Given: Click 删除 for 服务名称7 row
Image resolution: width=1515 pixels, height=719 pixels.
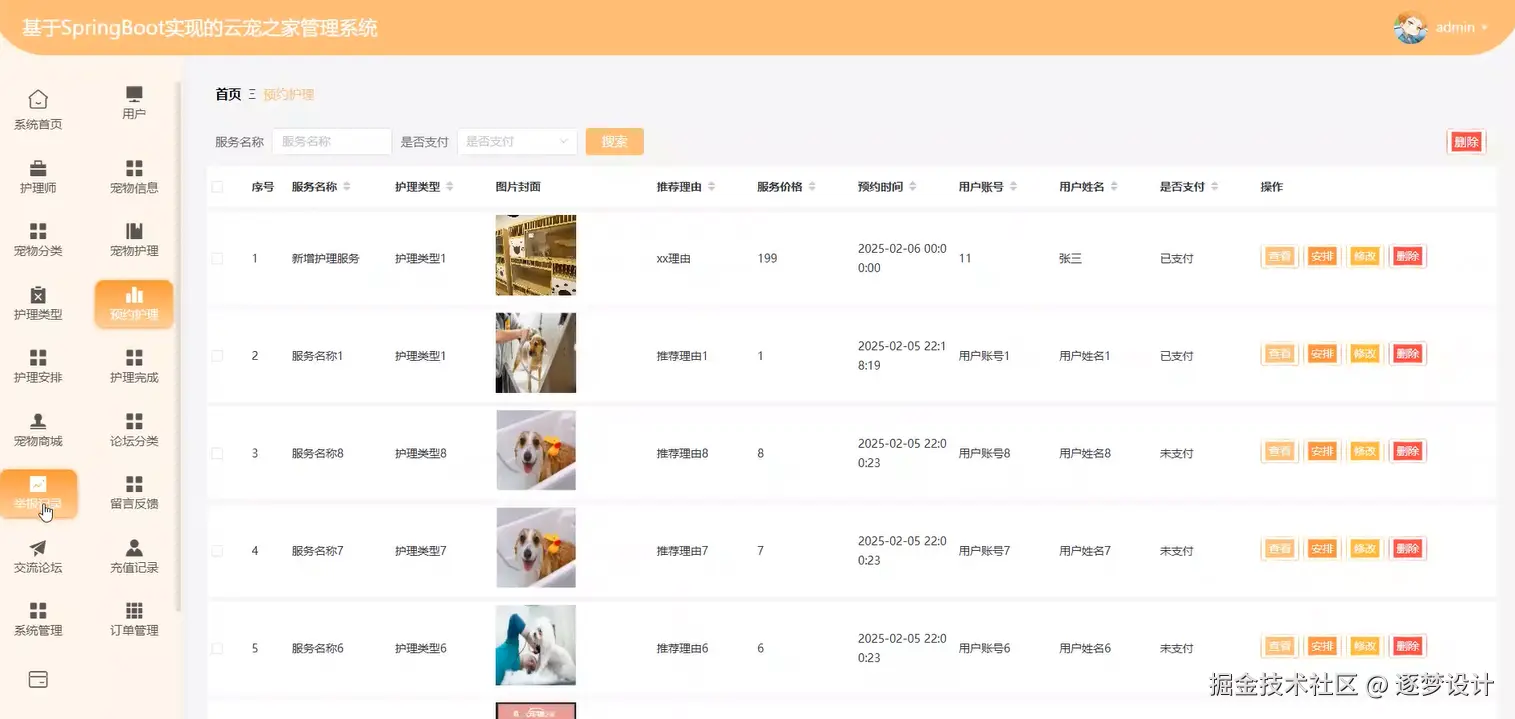Looking at the screenshot, I should tap(1408, 549).
